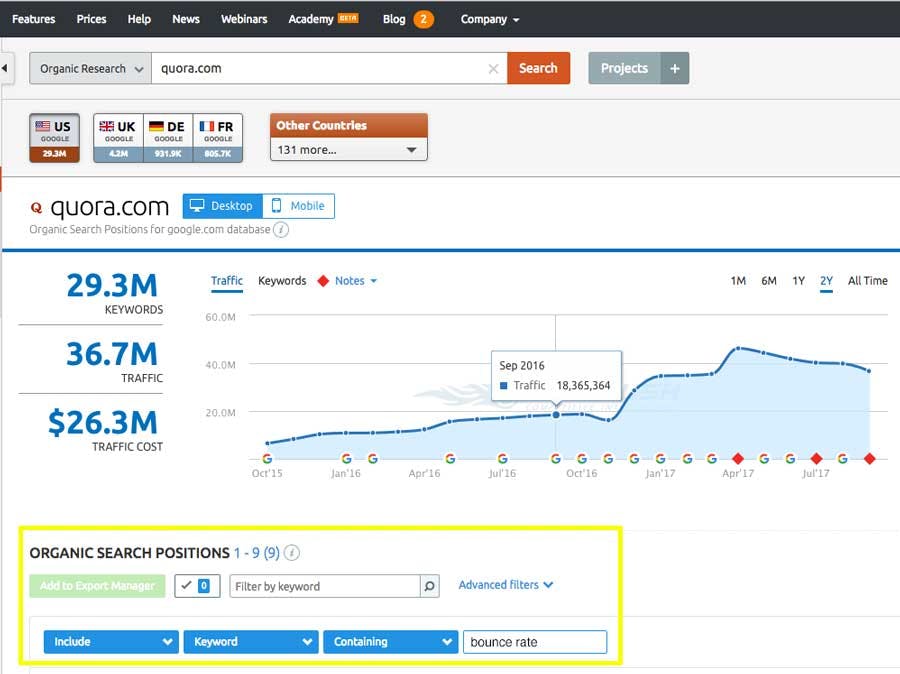Screen dimensions: 900x674
Task: Open Other Countries 131 more dropdown
Action: click(348, 150)
